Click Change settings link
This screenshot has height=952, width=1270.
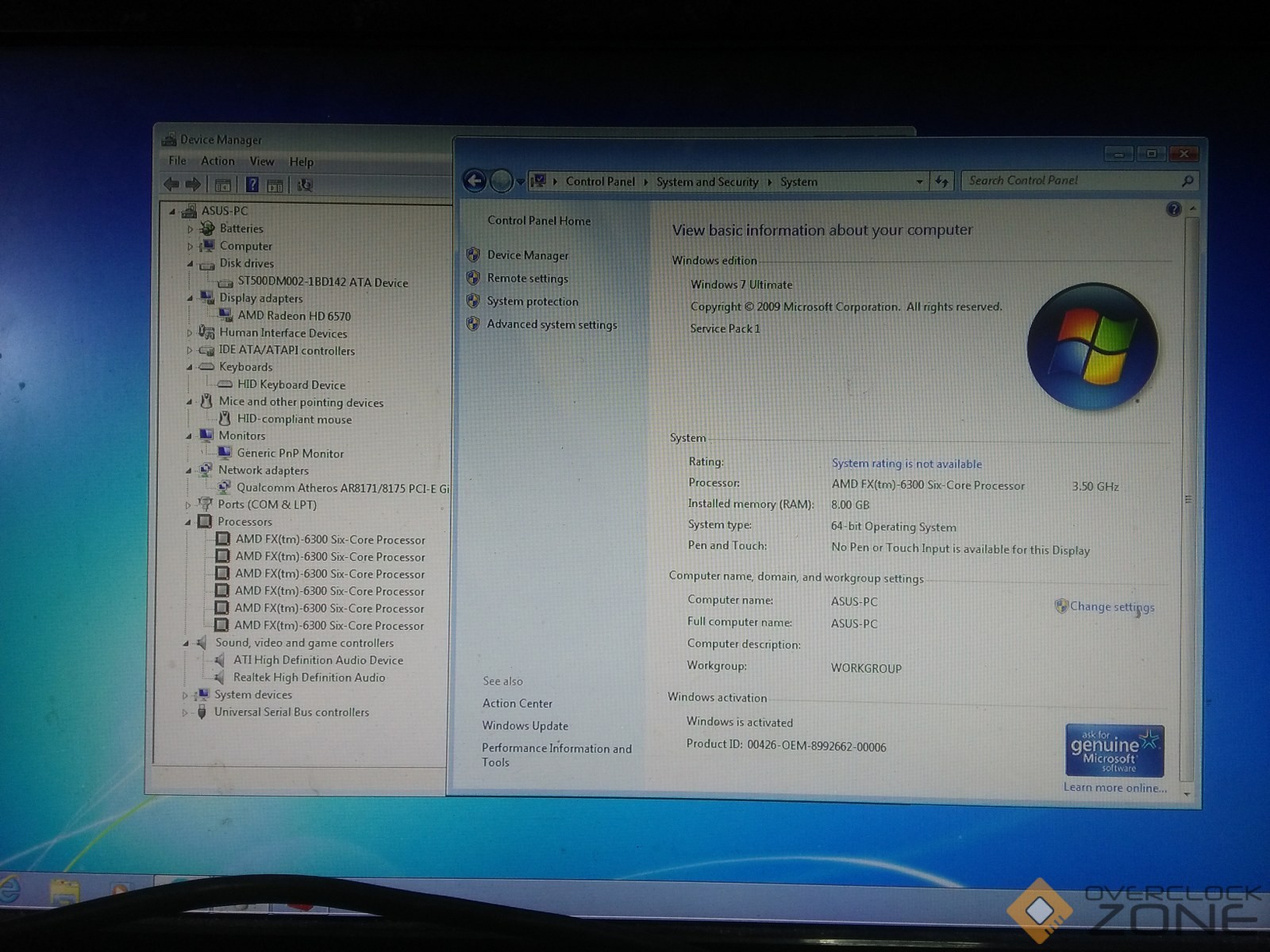[1112, 607]
